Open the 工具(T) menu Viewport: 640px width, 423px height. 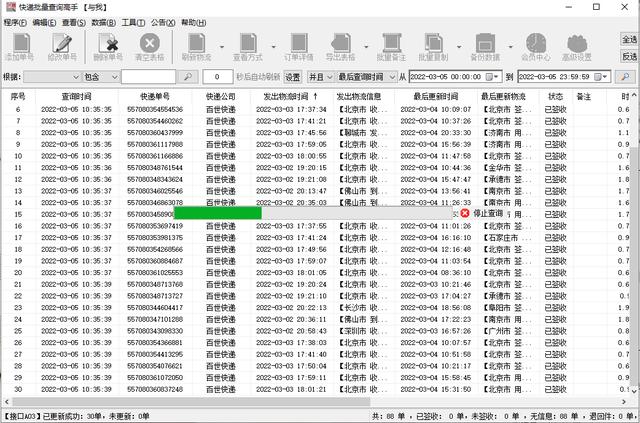coord(133,23)
